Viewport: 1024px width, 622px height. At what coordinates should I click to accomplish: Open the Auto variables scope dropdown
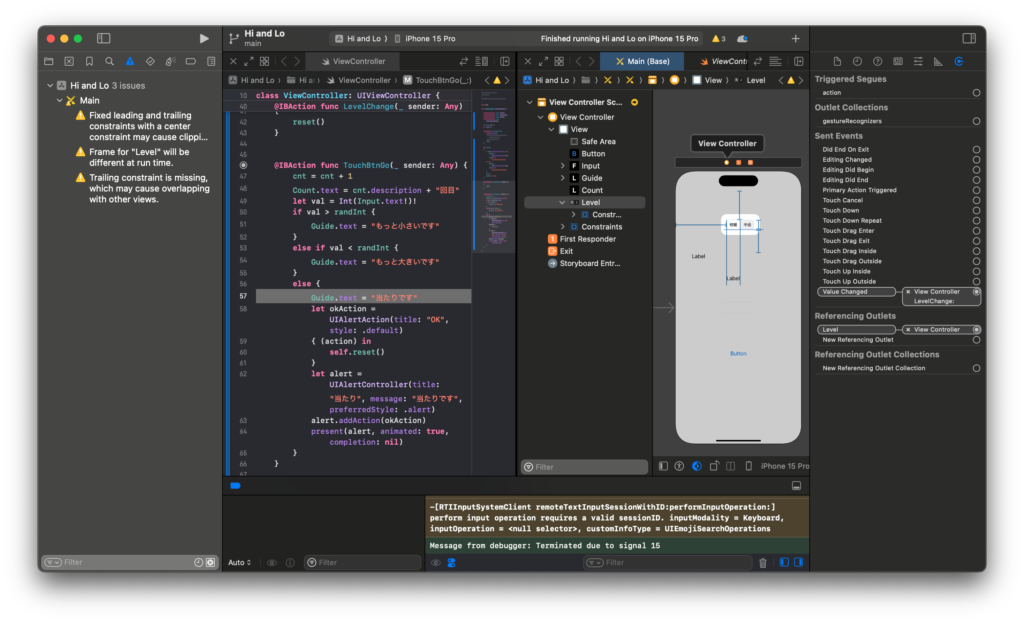[x=240, y=563]
